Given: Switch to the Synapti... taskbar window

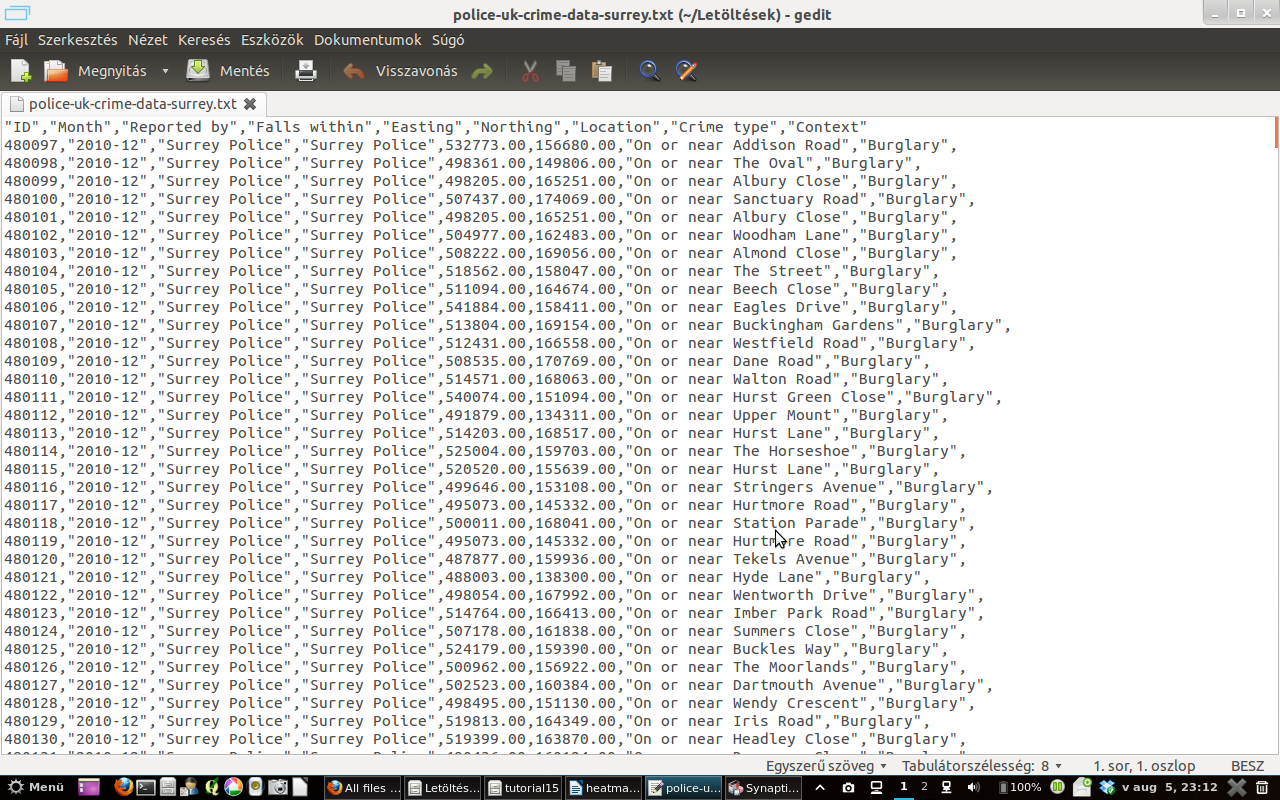Looking at the screenshot, I should [763, 787].
